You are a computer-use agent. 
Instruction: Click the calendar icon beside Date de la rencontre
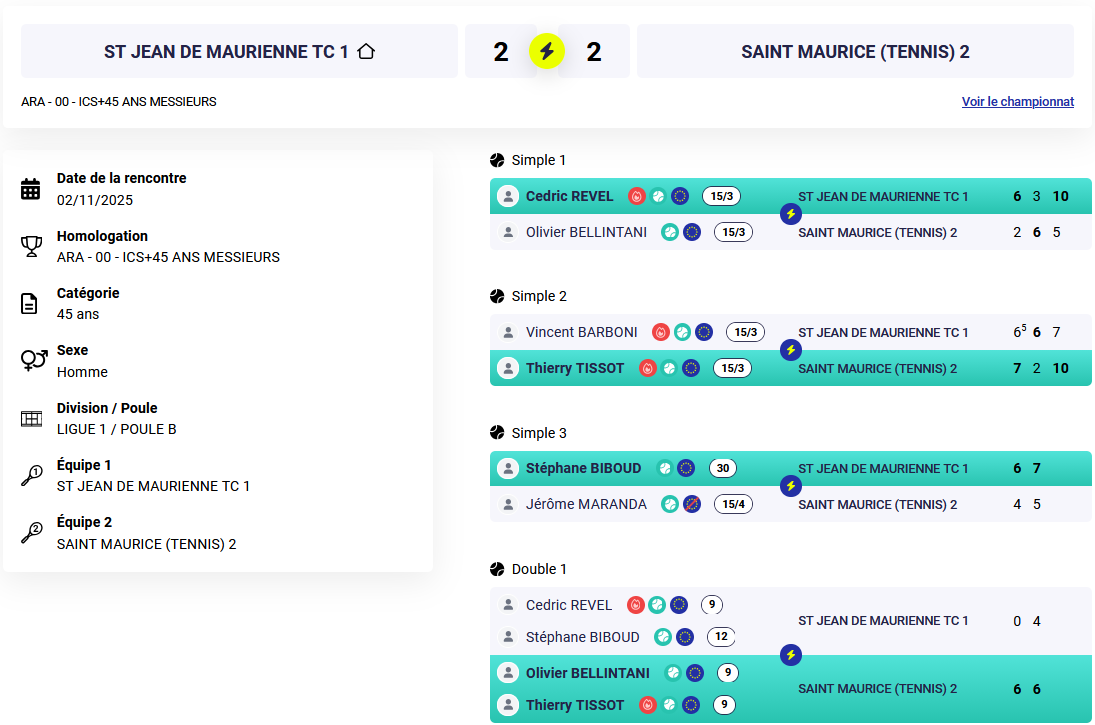[31, 189]
